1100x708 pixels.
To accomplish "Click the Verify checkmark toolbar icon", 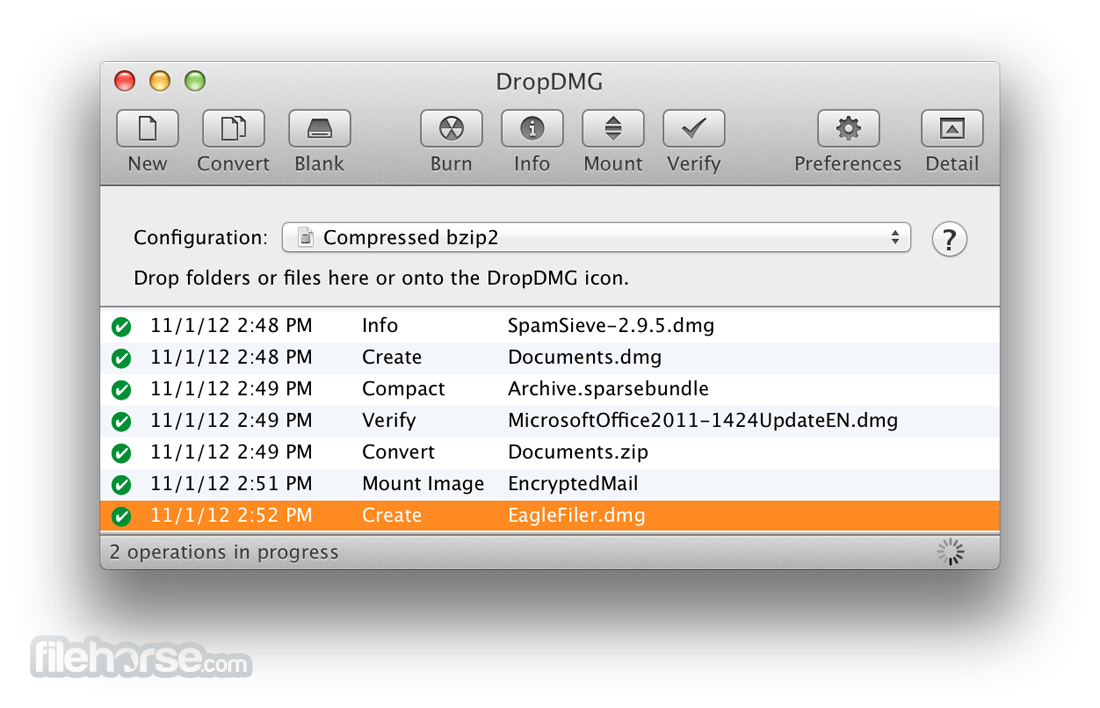I will tap(694, 128).
